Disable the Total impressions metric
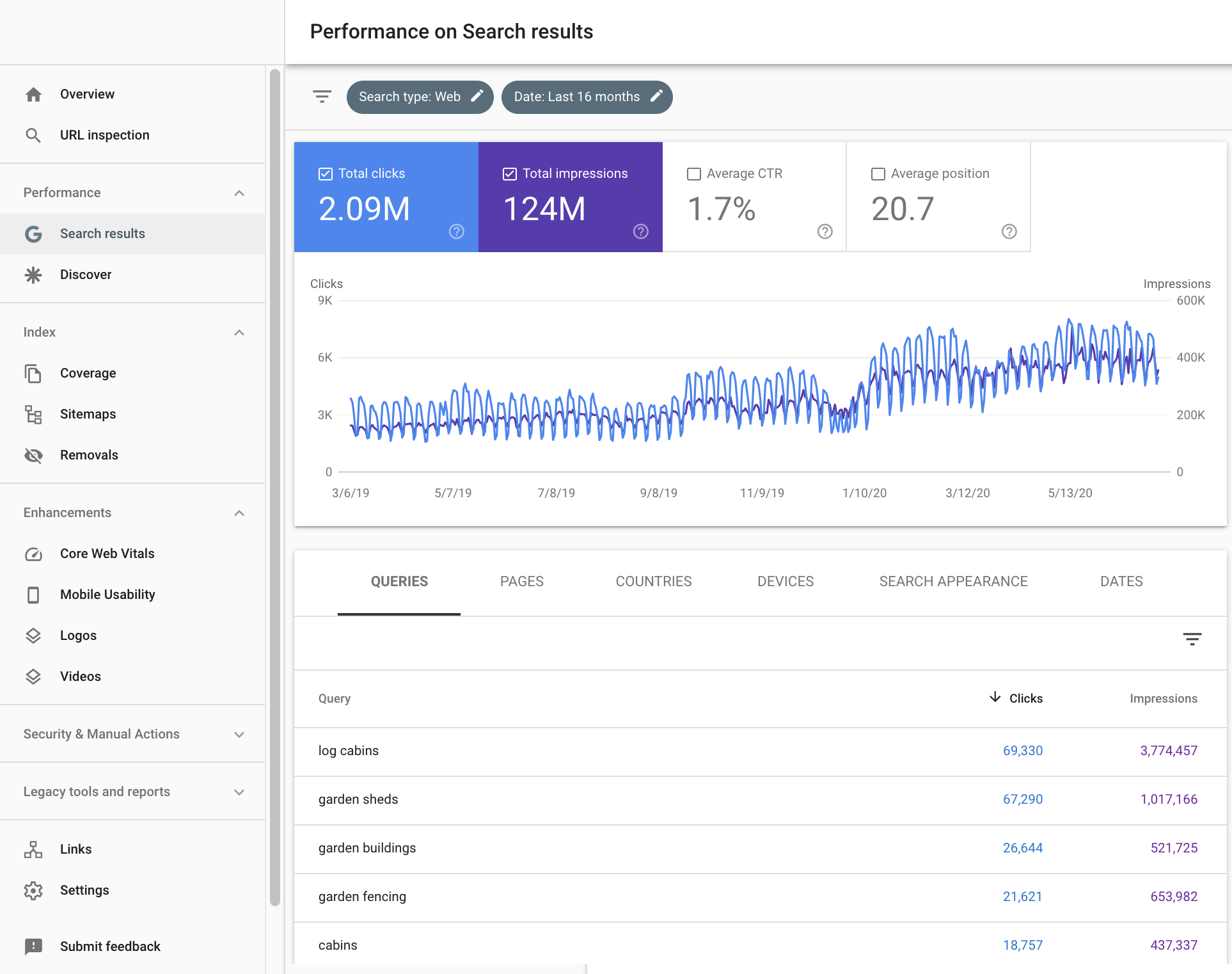This screenshot has height=974, width=1232. tap(509, 173)
